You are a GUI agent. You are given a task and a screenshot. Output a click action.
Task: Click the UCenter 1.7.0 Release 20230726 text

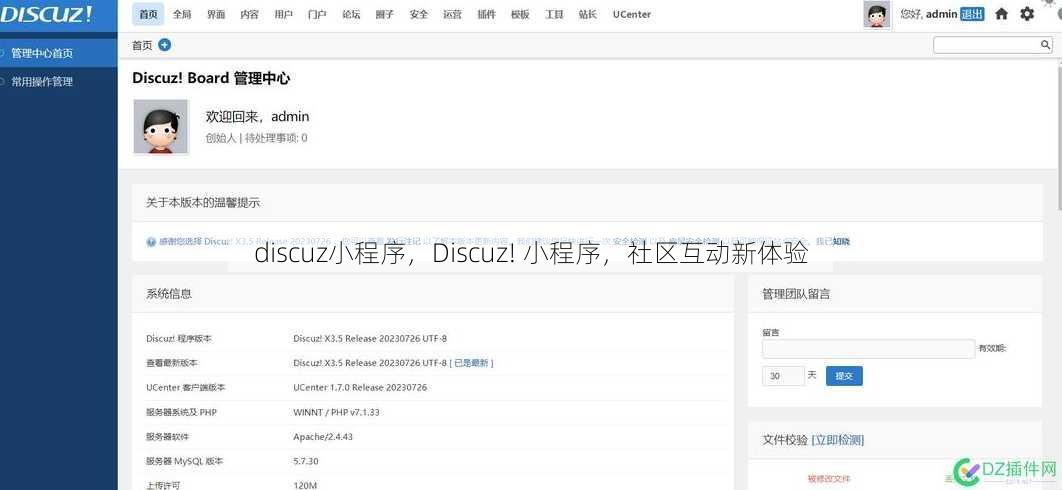pyautogui.click(x=360, y=388)
